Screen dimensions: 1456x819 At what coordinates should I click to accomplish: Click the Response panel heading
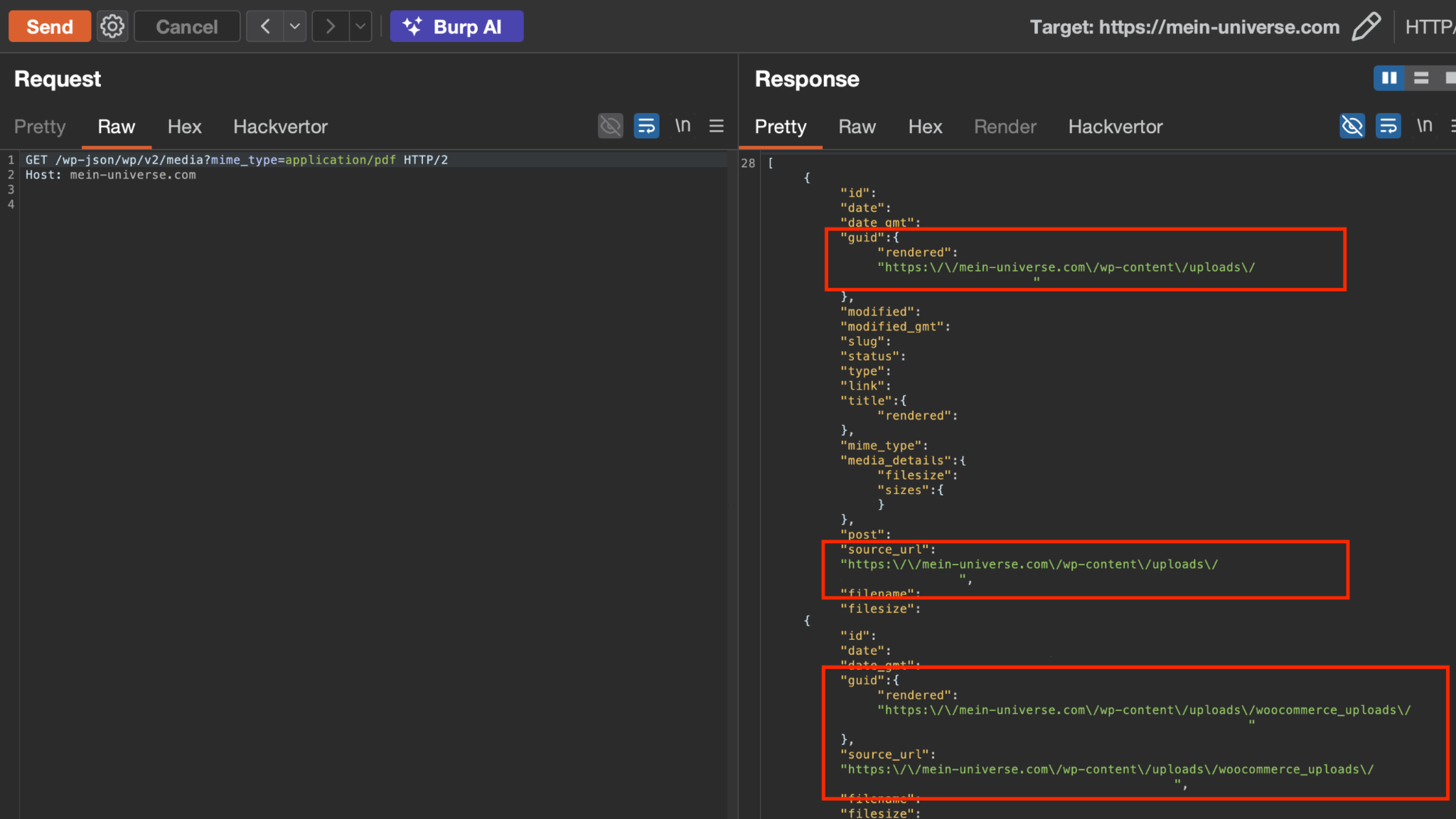[x=807, y=78]
